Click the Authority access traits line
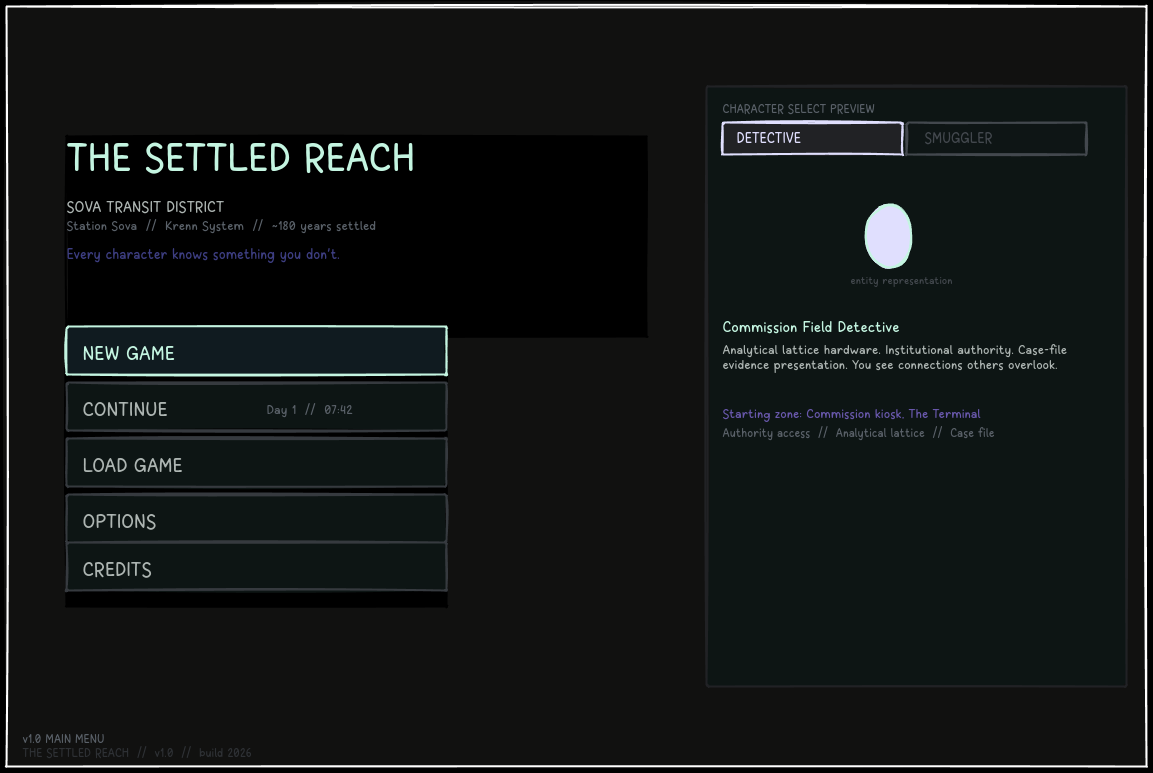Viewport: 1153px width, 773px height. tap(858, 433)
